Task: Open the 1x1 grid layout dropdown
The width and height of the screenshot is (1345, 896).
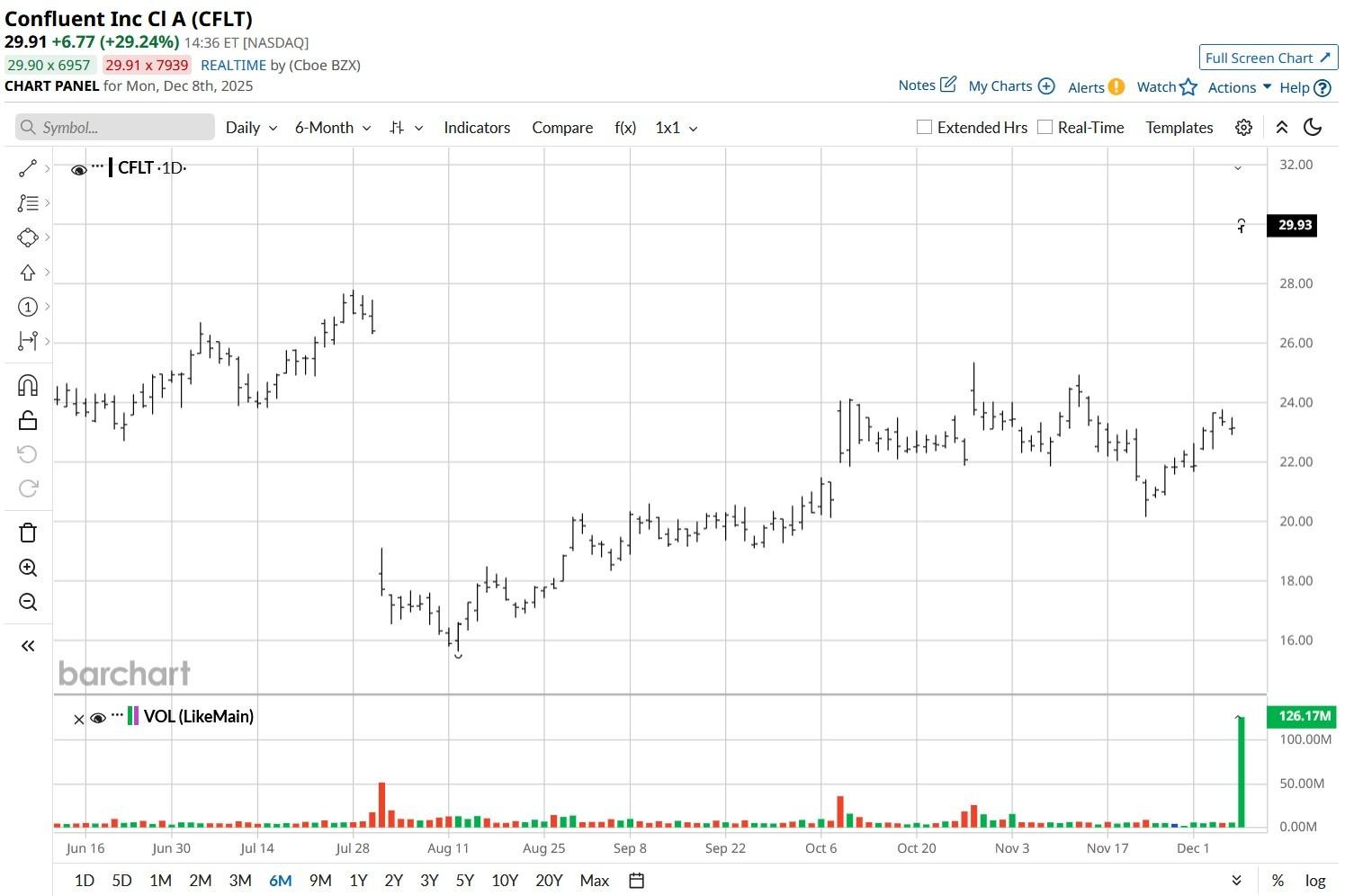Action: (677, 128)
